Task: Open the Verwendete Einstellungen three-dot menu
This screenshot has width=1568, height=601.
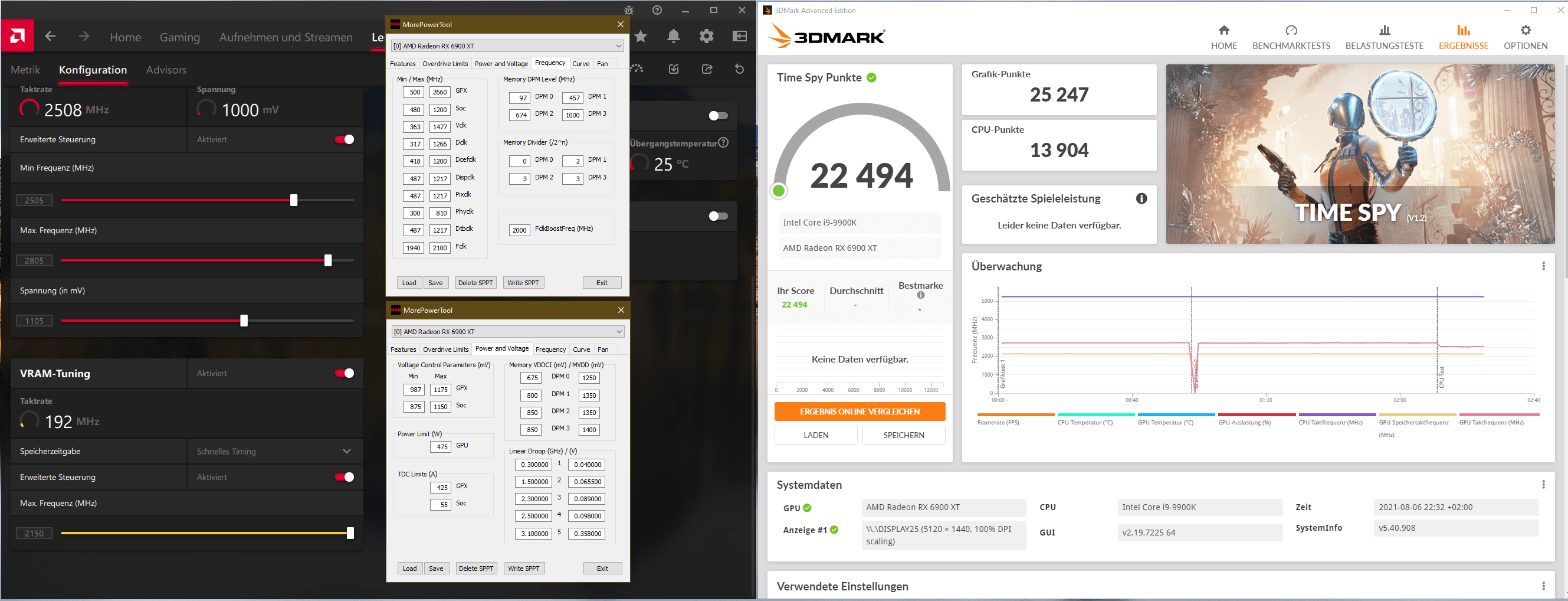Action: pos(1543,586)
